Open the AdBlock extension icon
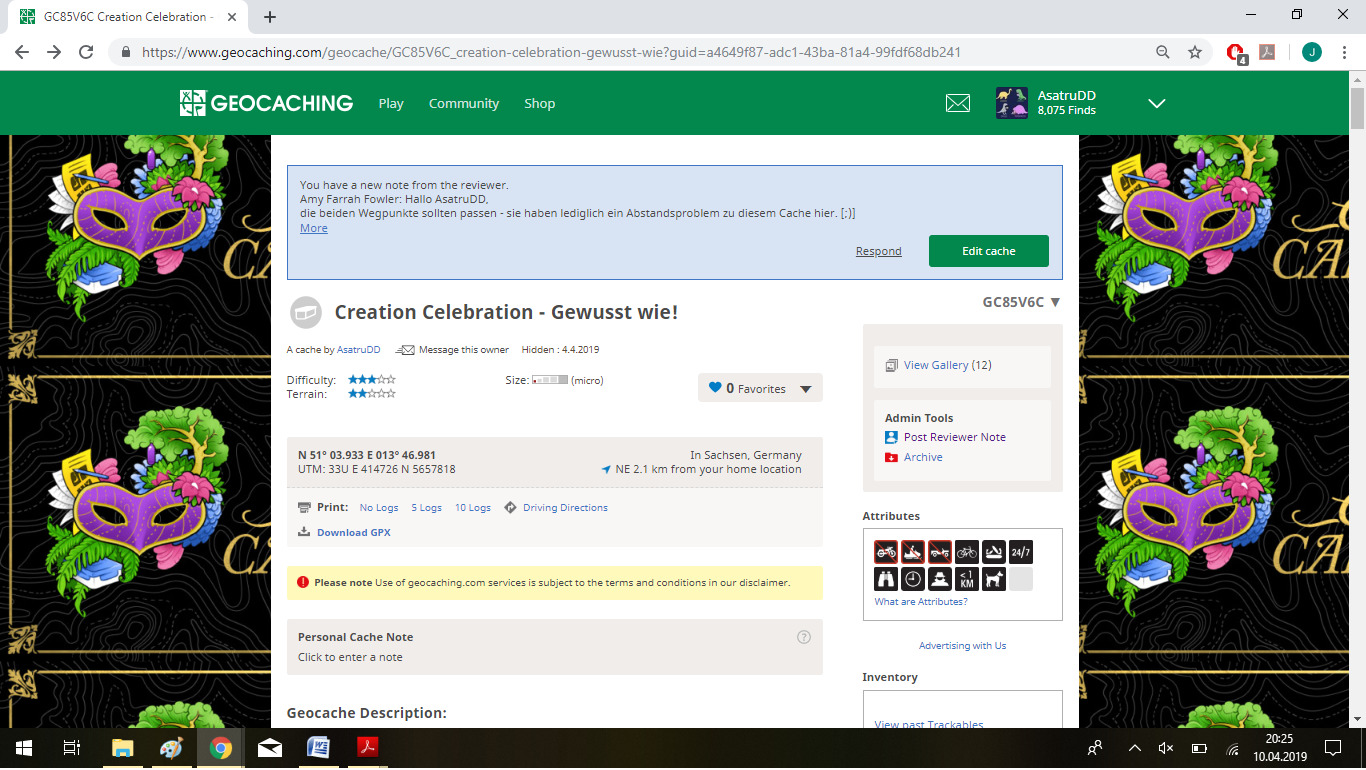The height and width of the screenshot is (770, 1366). [x=1237, y=53]
